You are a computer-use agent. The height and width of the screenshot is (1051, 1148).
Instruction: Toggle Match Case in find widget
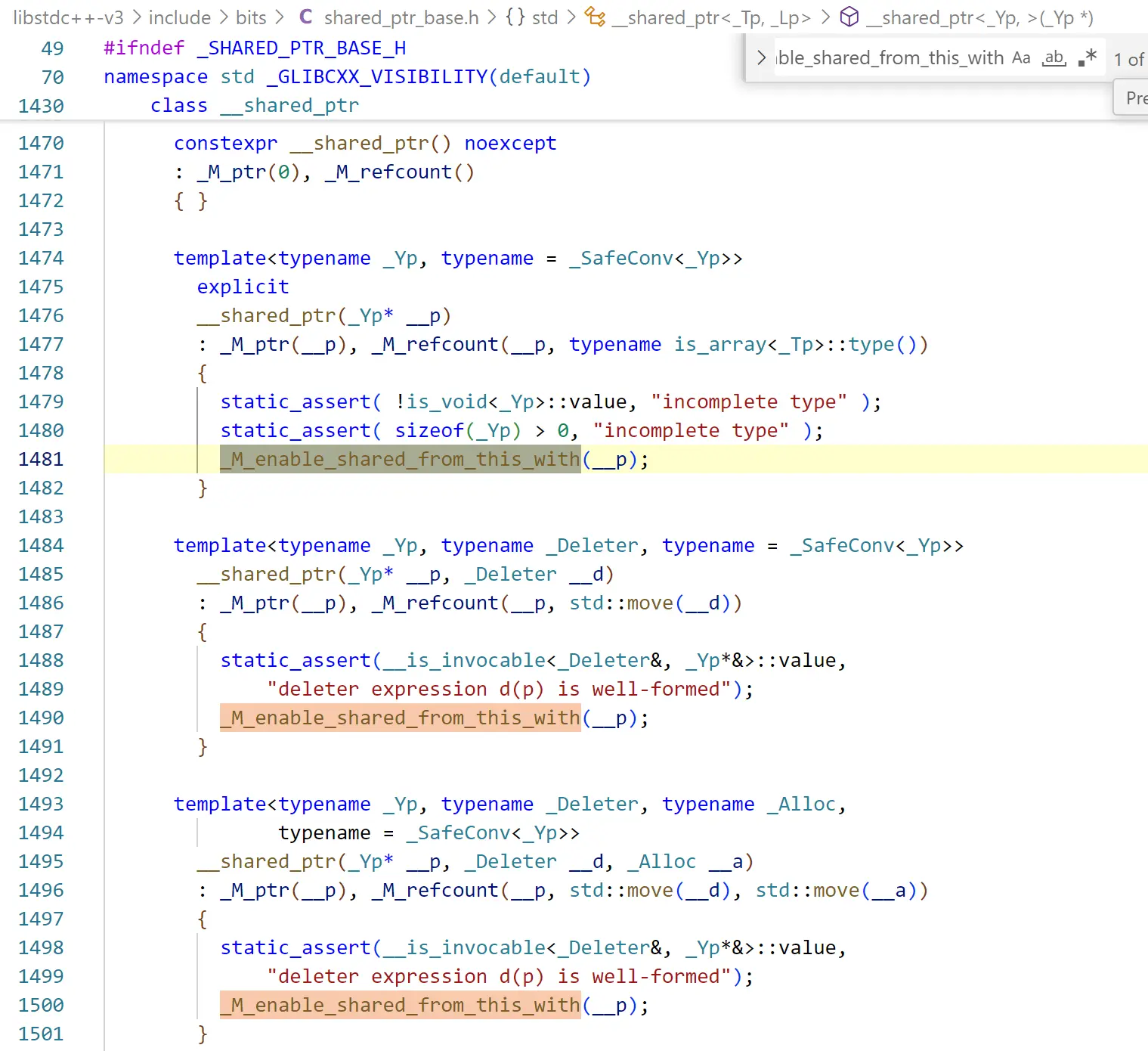tap(1021, 58)
